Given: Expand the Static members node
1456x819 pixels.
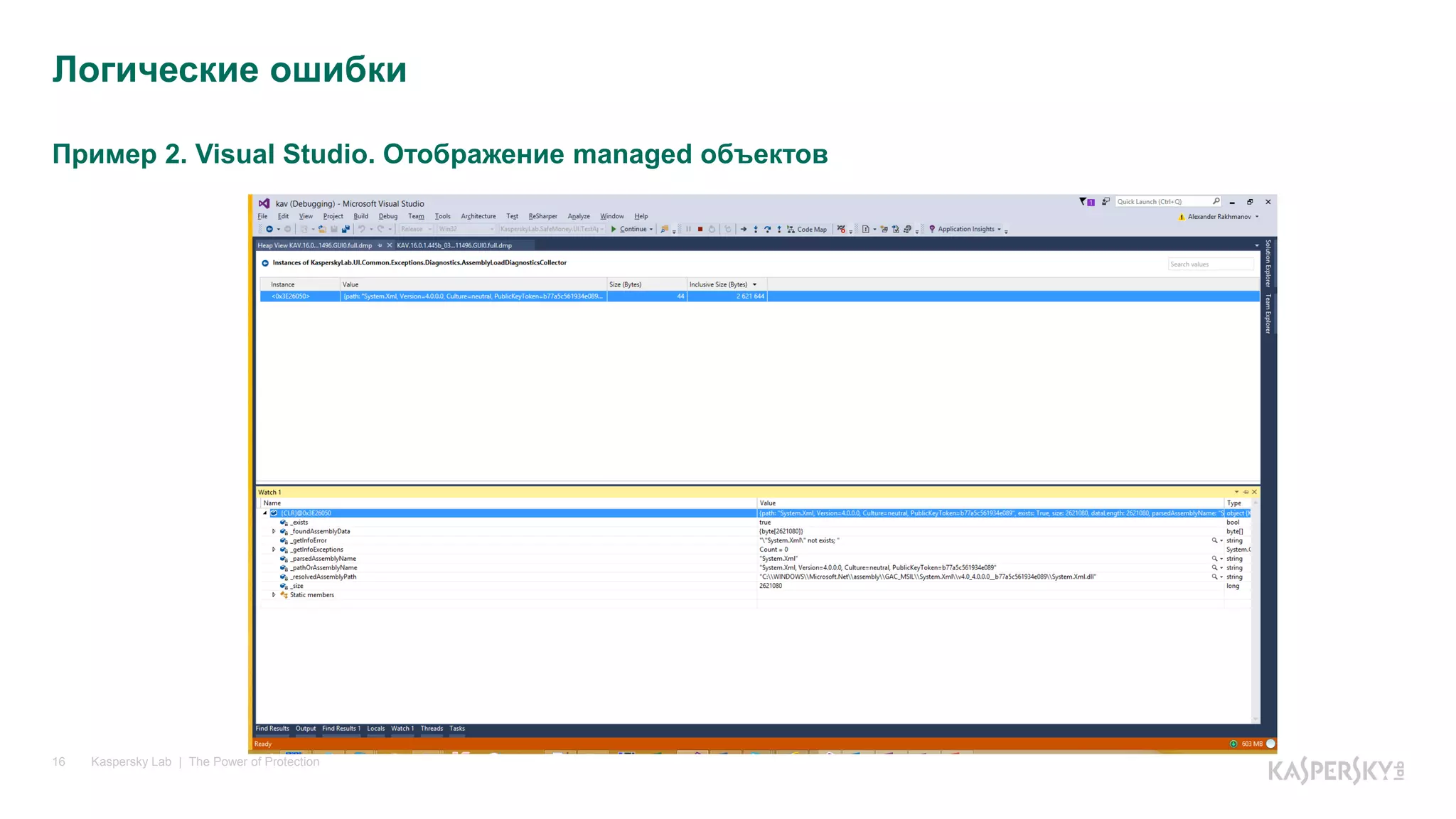Looking at the screenshot, I should pos(274,595).
